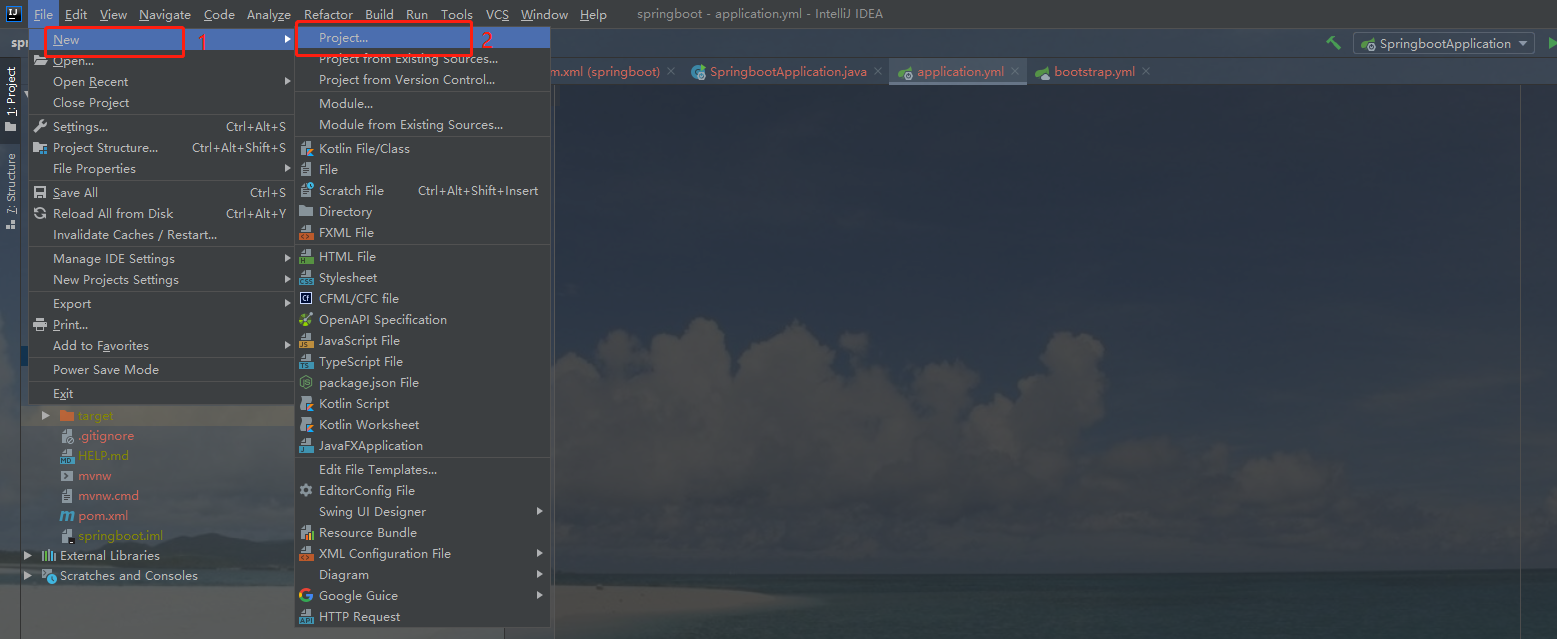Click the Kotlin File/Class icon

tap(306, 149)
